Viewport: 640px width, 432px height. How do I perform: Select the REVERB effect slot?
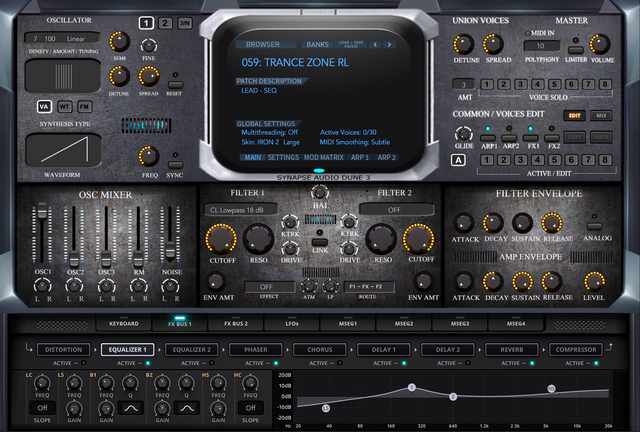point(512,350)
